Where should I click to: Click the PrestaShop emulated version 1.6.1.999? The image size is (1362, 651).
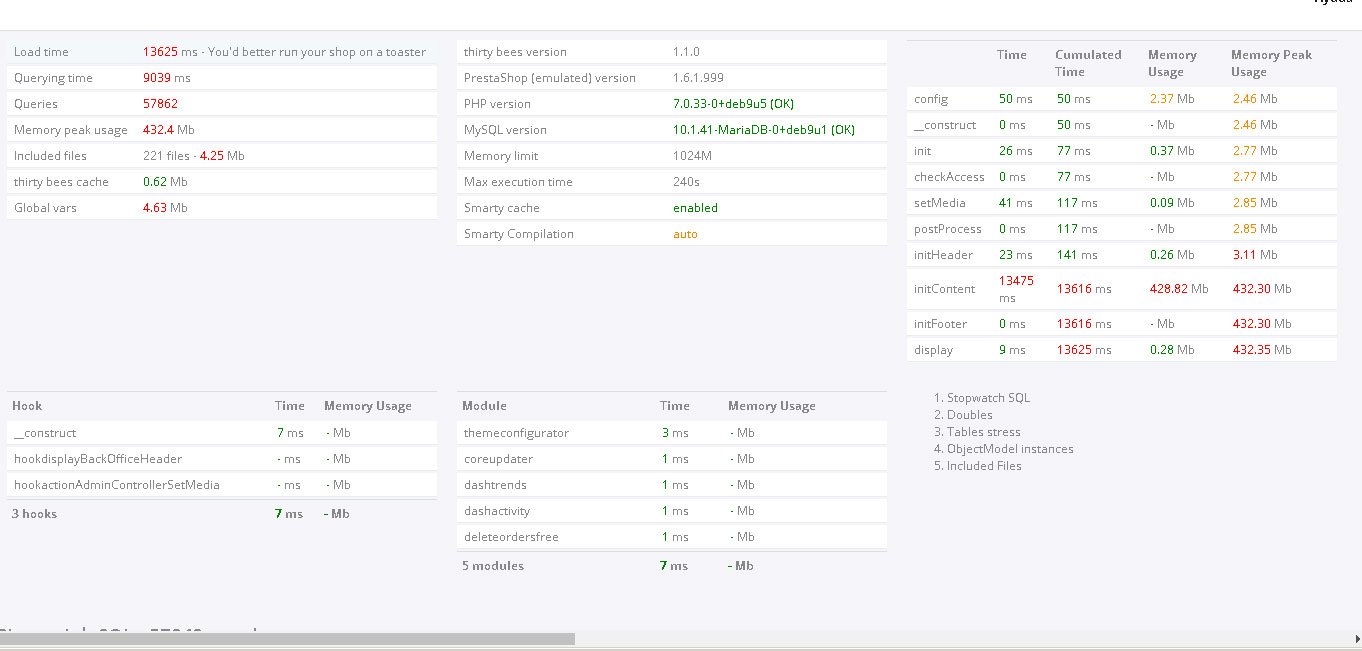click(x=698, y=78)
